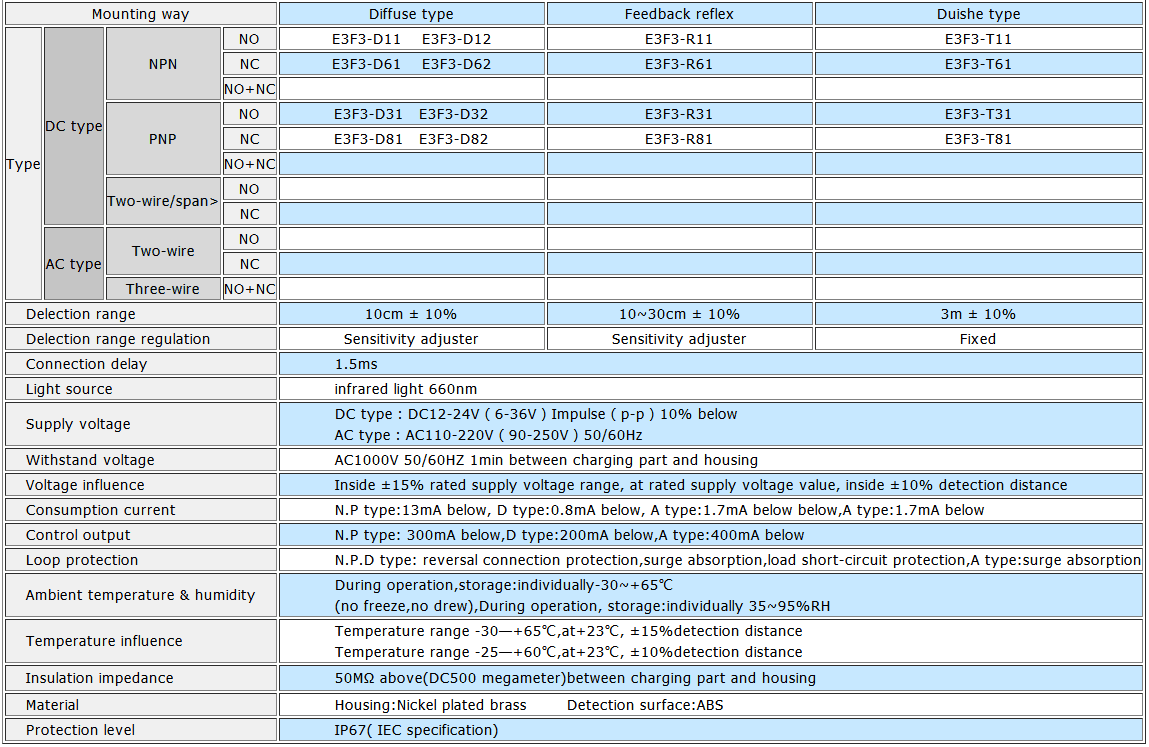
Task: Select model number E3F3-D12
Action: coord(457,39)
